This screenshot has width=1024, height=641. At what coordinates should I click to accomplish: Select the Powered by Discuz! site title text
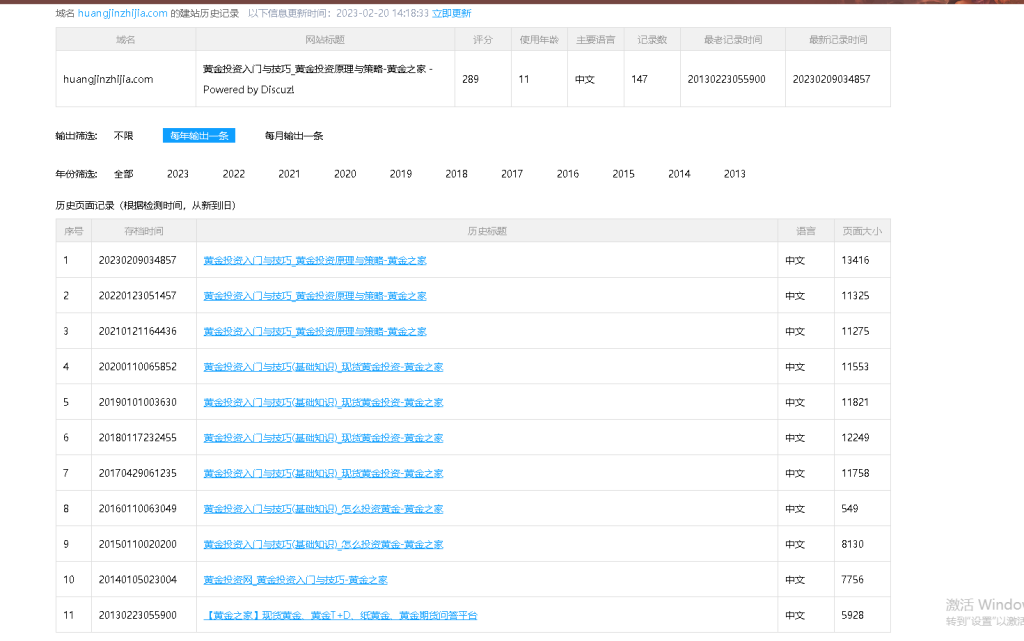pos(248,89)
